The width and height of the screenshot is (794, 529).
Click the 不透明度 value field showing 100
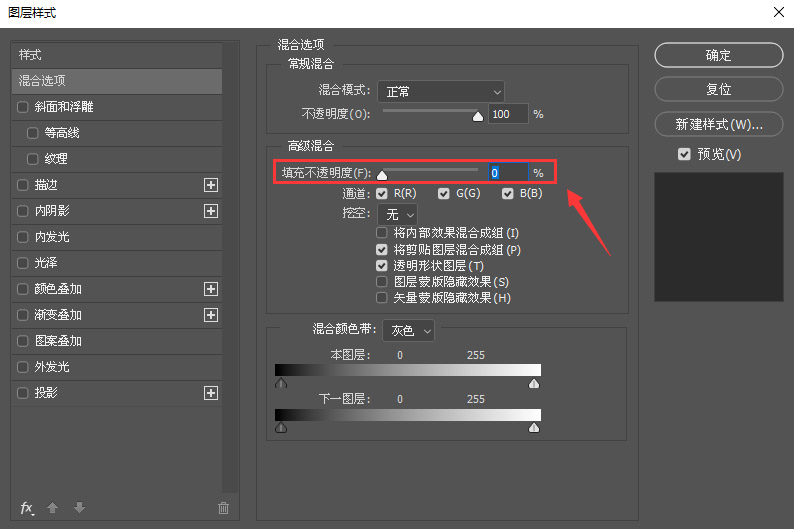tap(508, 114)
